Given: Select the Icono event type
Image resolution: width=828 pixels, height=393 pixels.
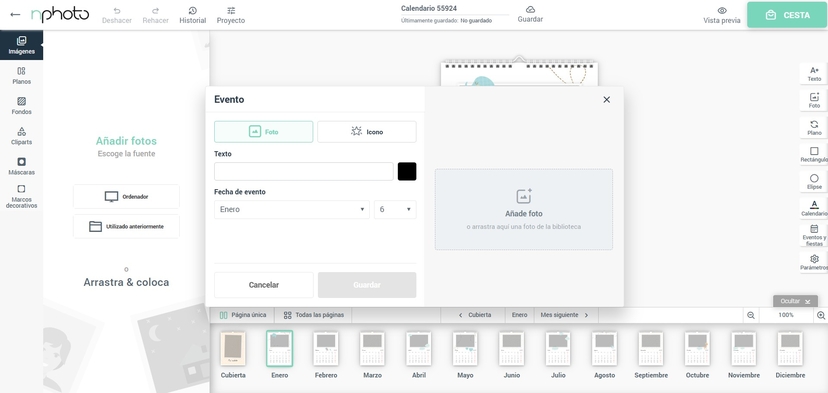Looking at the screenshot, I should click(x=366, y=132).
